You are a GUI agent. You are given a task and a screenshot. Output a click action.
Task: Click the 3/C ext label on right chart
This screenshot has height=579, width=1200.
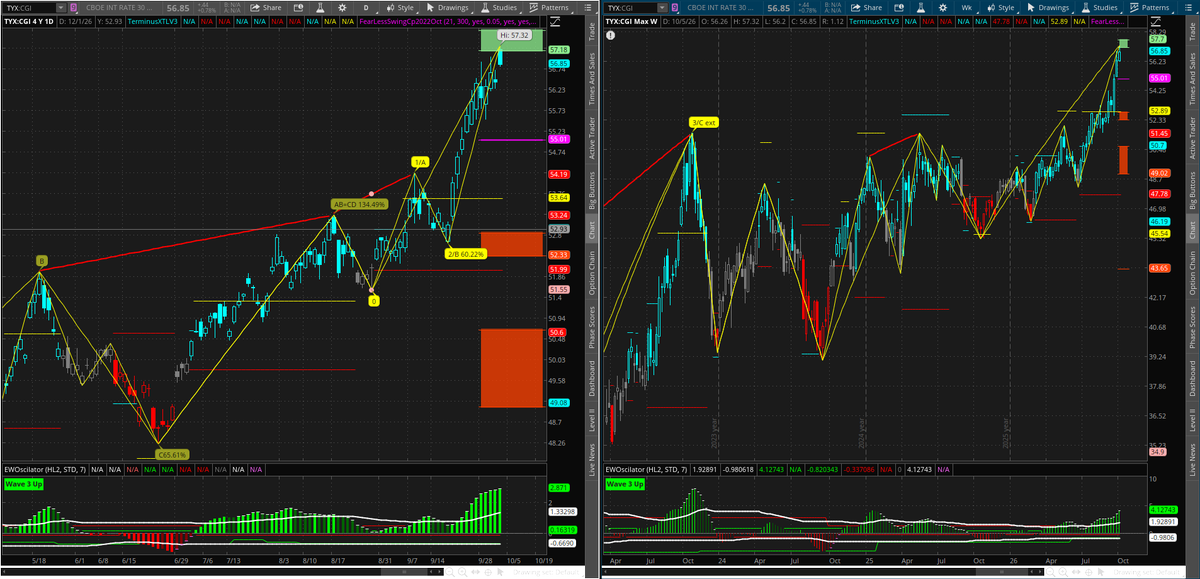click(704, 122)
